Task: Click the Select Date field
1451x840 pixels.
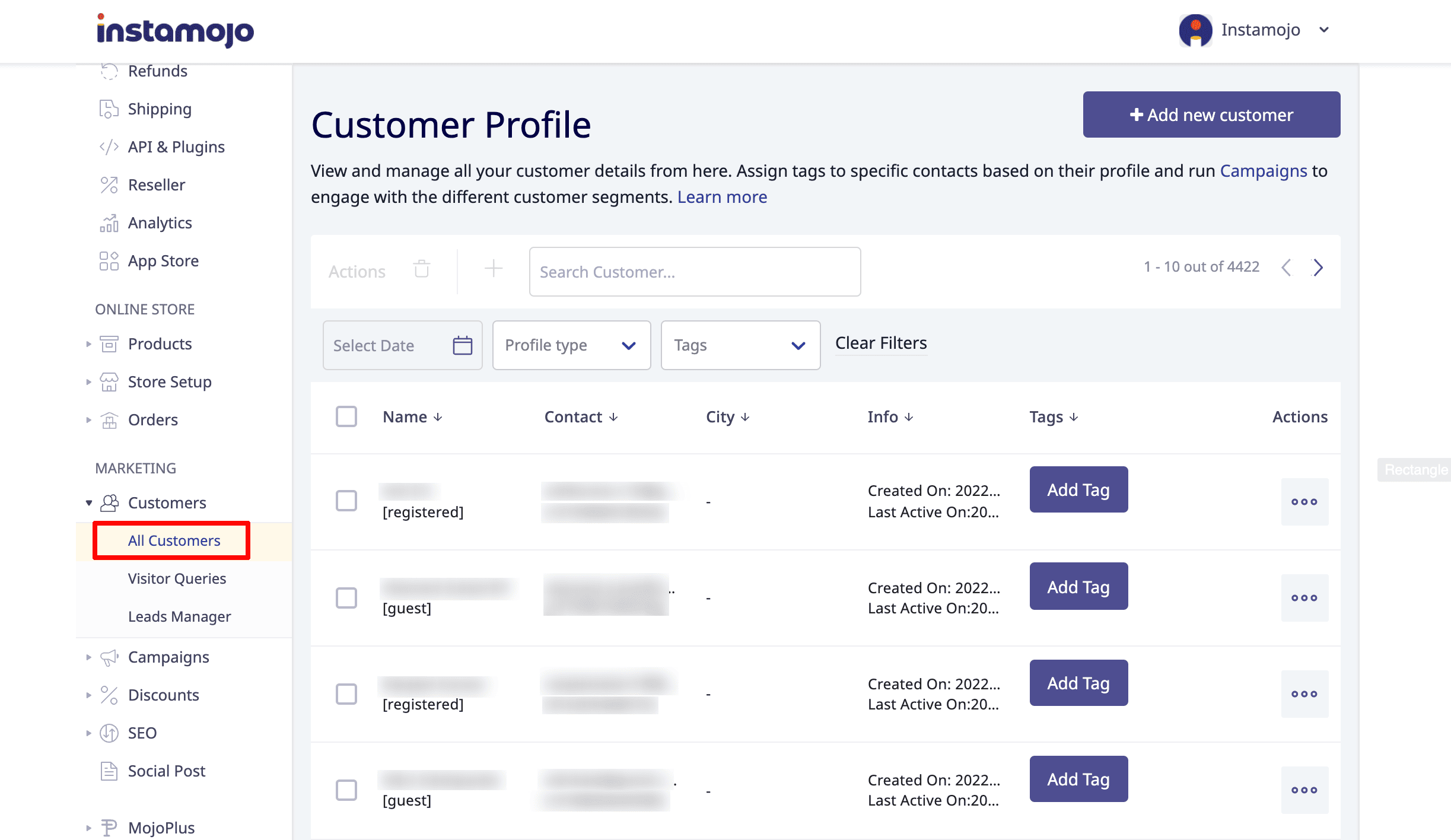Action: (x=402, y=345)
